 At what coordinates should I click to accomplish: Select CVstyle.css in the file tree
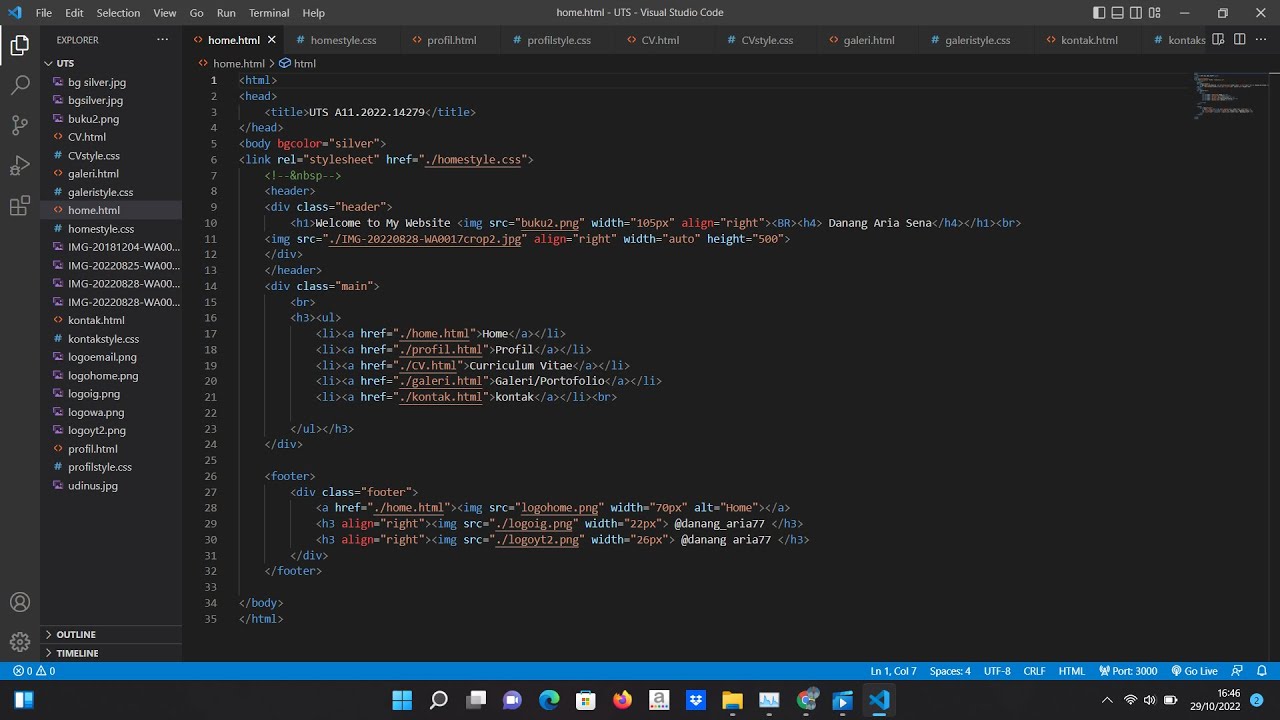110,155
